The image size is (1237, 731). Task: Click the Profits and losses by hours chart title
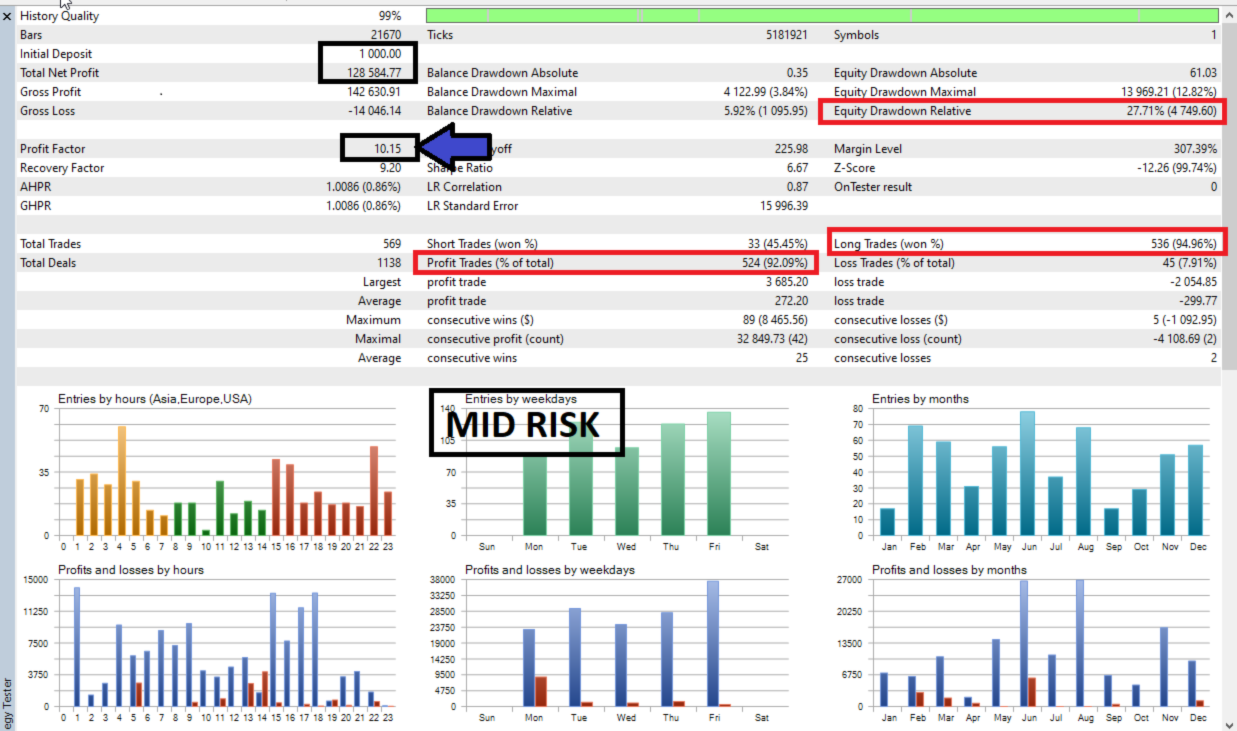coord(131,570)
